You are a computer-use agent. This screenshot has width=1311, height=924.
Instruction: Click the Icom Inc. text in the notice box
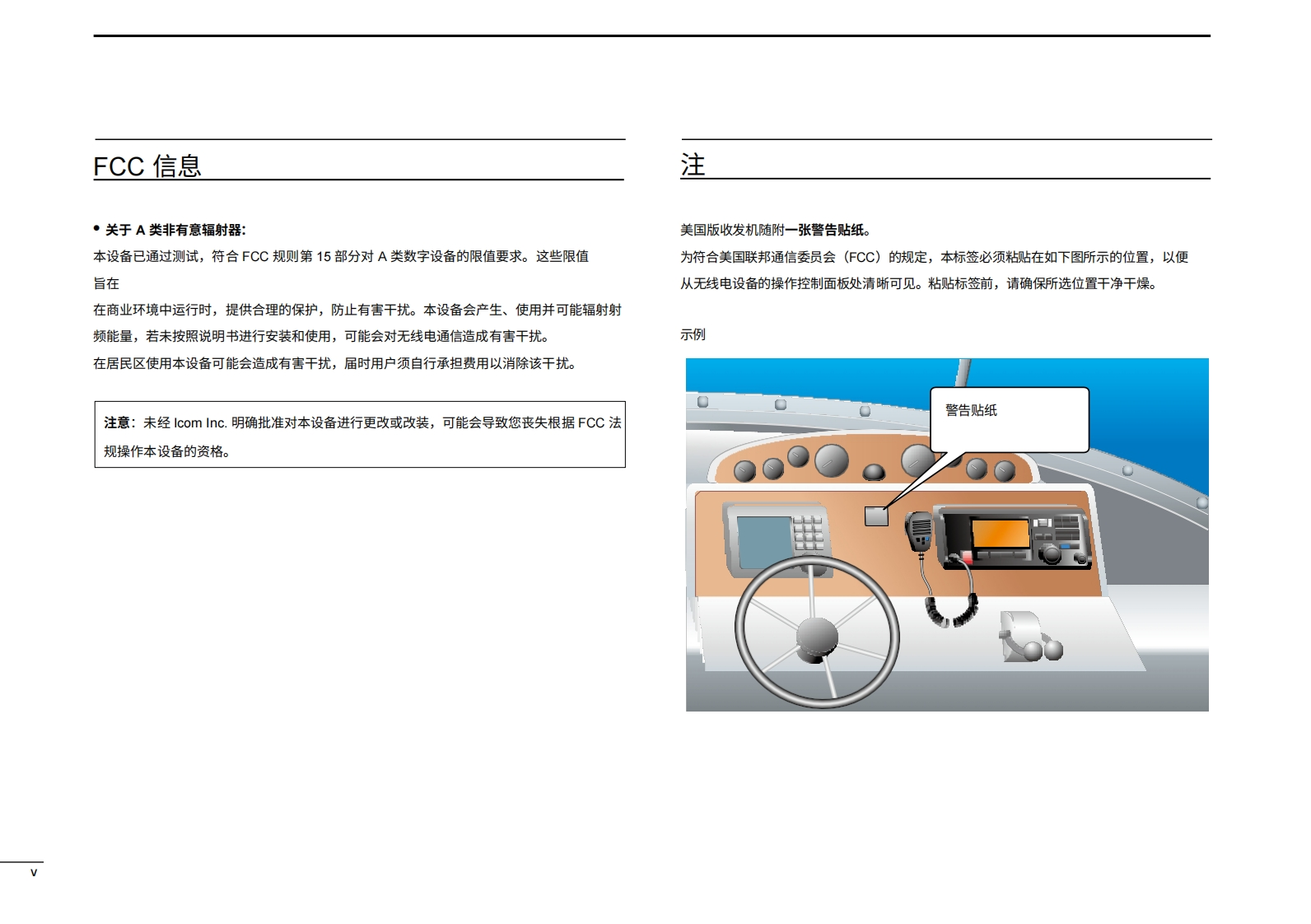[x=200, y=422]
